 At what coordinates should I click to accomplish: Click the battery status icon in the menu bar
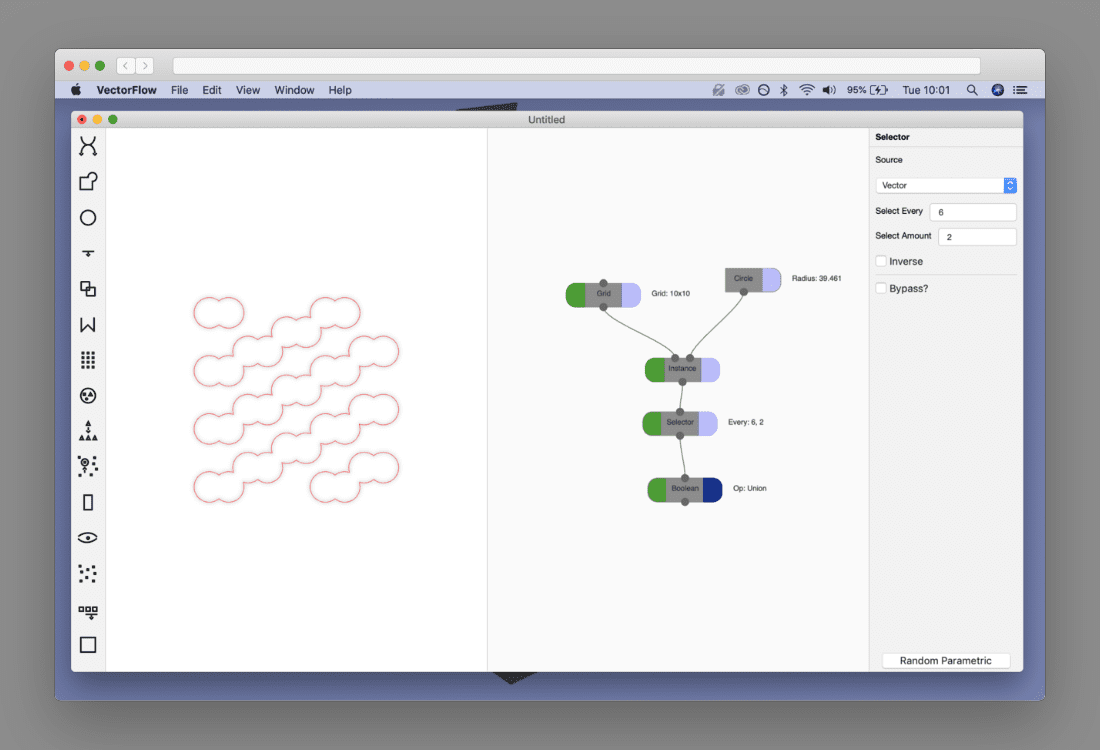(879, 90)
